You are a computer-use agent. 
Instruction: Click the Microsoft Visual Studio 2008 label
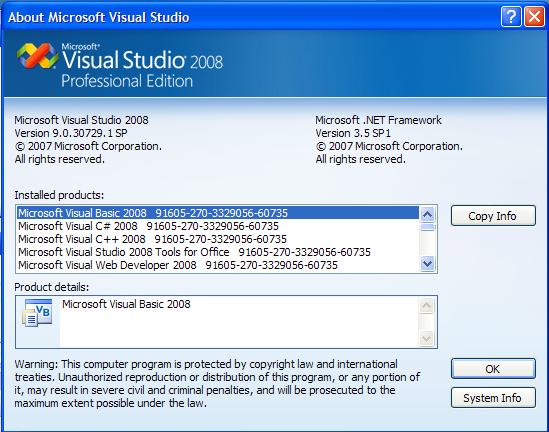pos(81,120)
